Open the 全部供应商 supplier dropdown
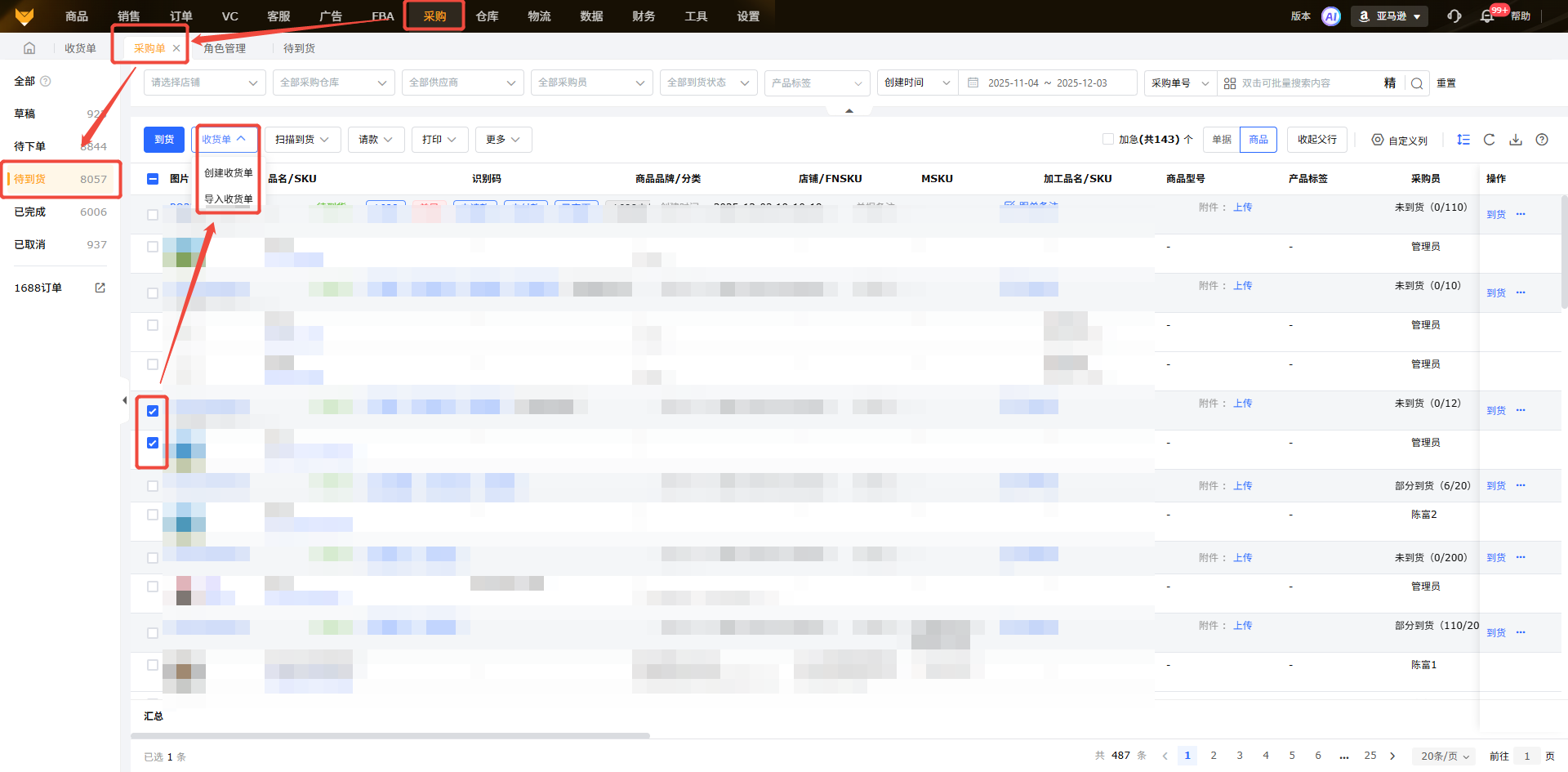 [463, 83]
